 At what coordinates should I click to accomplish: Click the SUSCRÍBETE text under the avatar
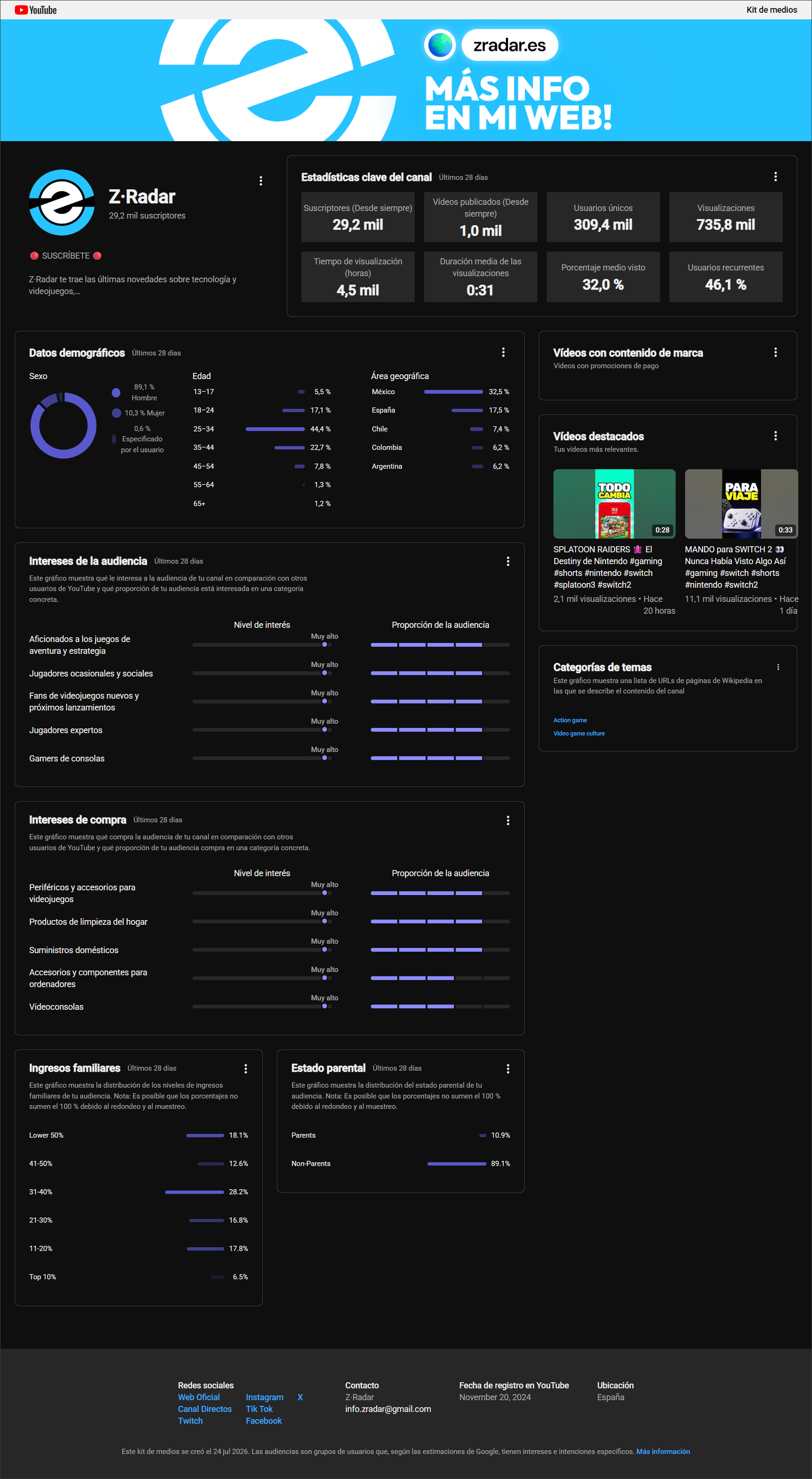pos(66,255)
